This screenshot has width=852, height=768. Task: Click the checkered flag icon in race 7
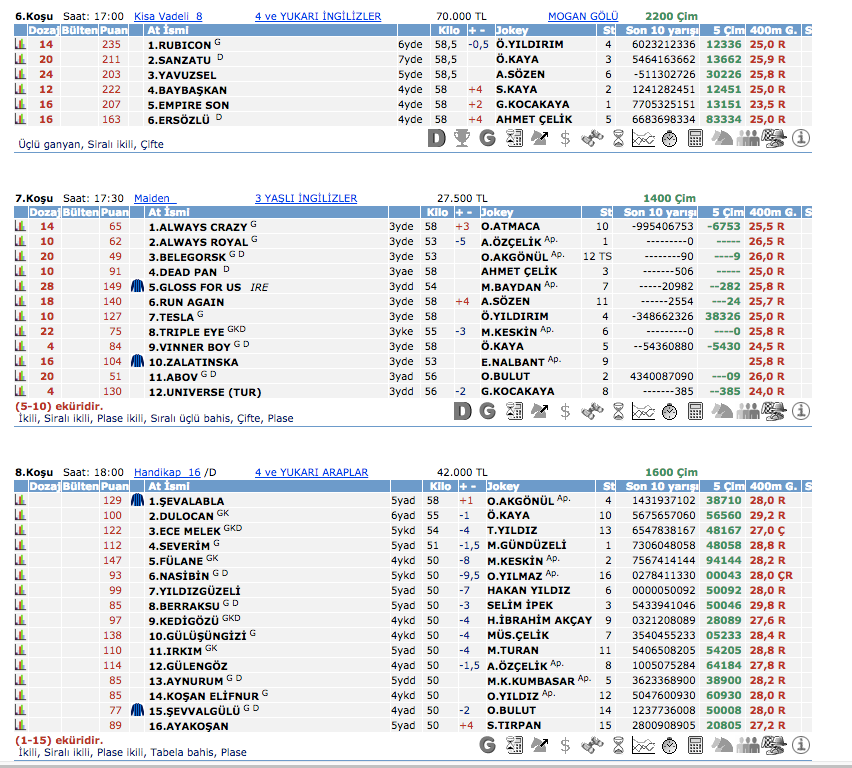pyautogui.click(x=773, y=411)
